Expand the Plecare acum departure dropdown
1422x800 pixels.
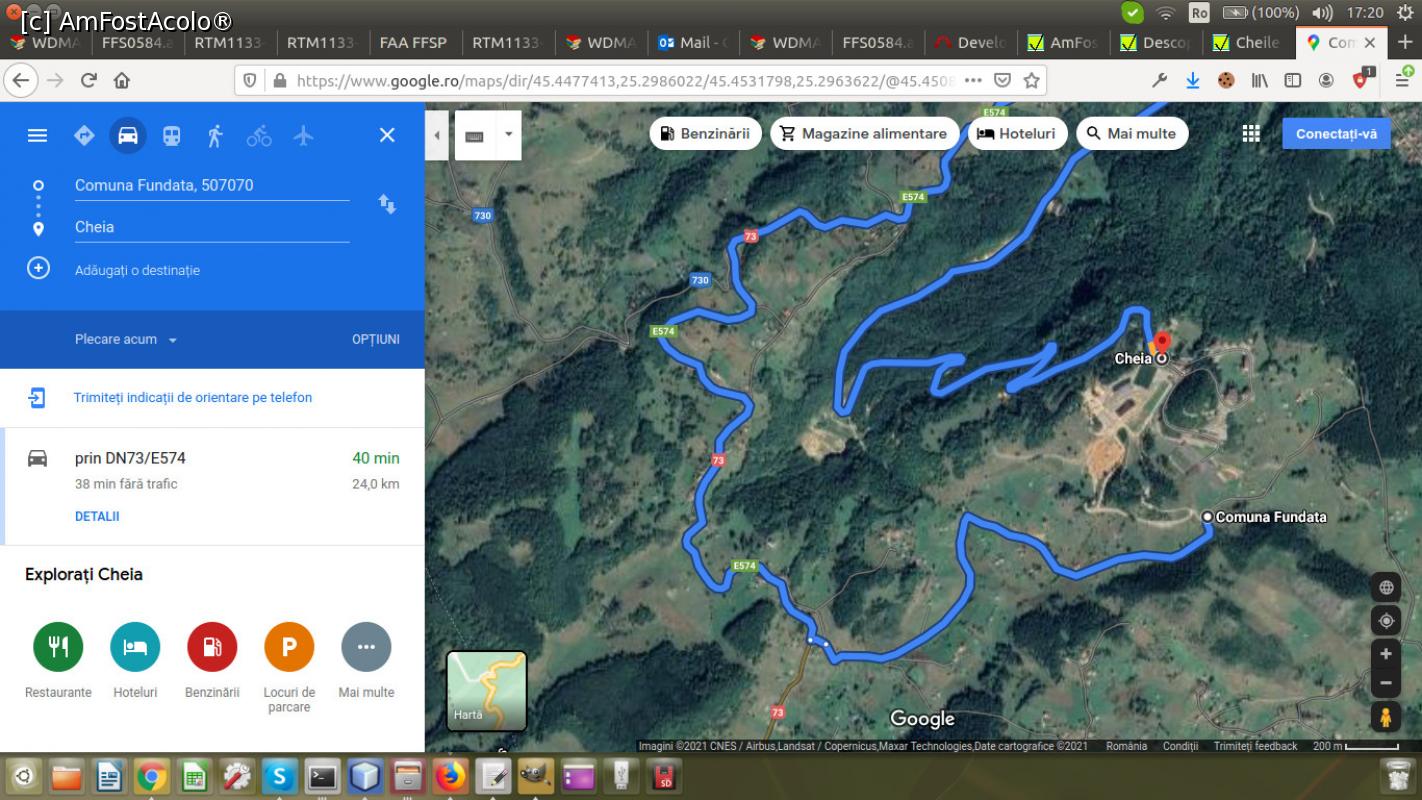tap(126, 340)
